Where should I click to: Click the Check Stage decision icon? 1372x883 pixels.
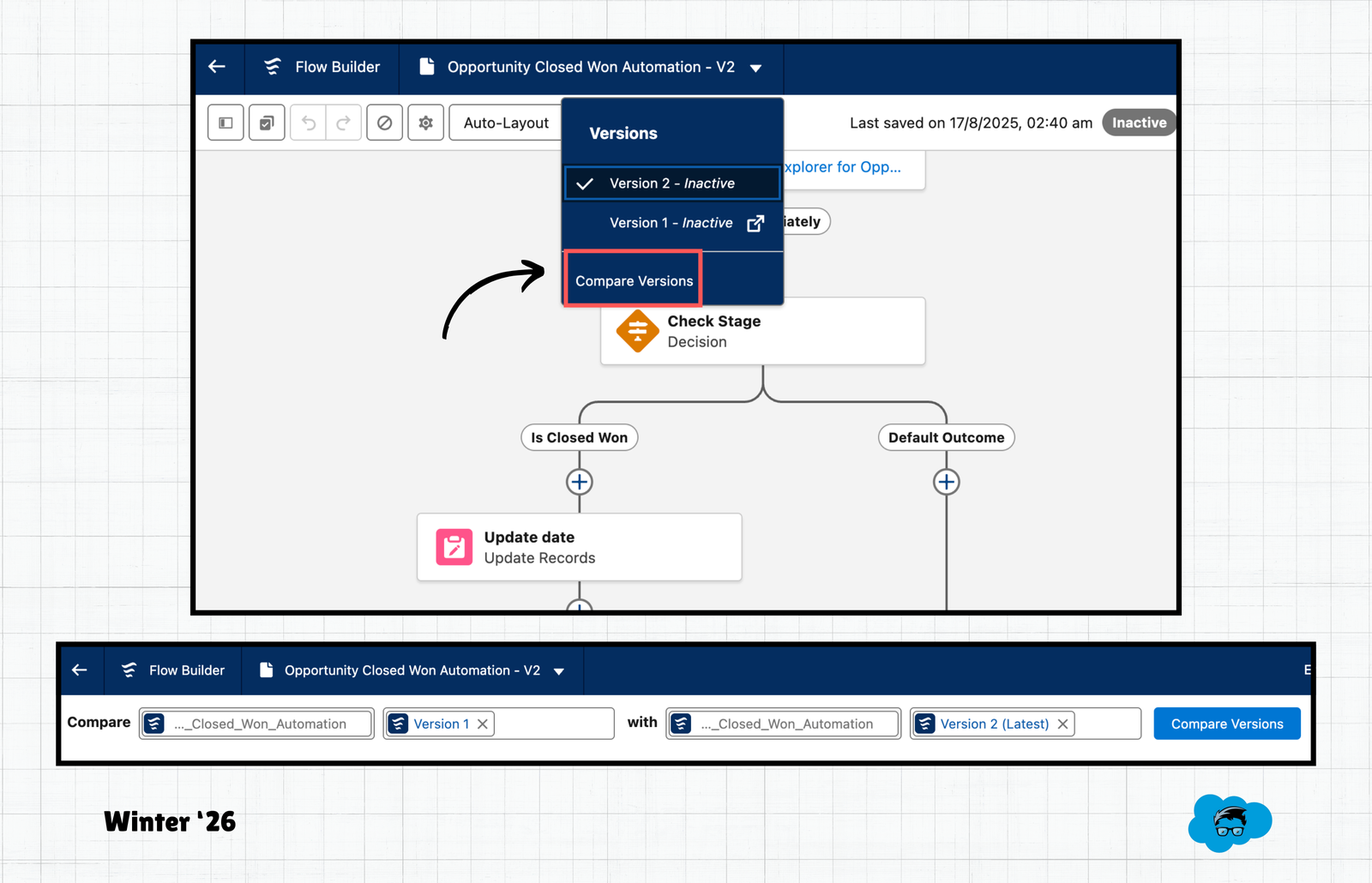pos(637,331)
